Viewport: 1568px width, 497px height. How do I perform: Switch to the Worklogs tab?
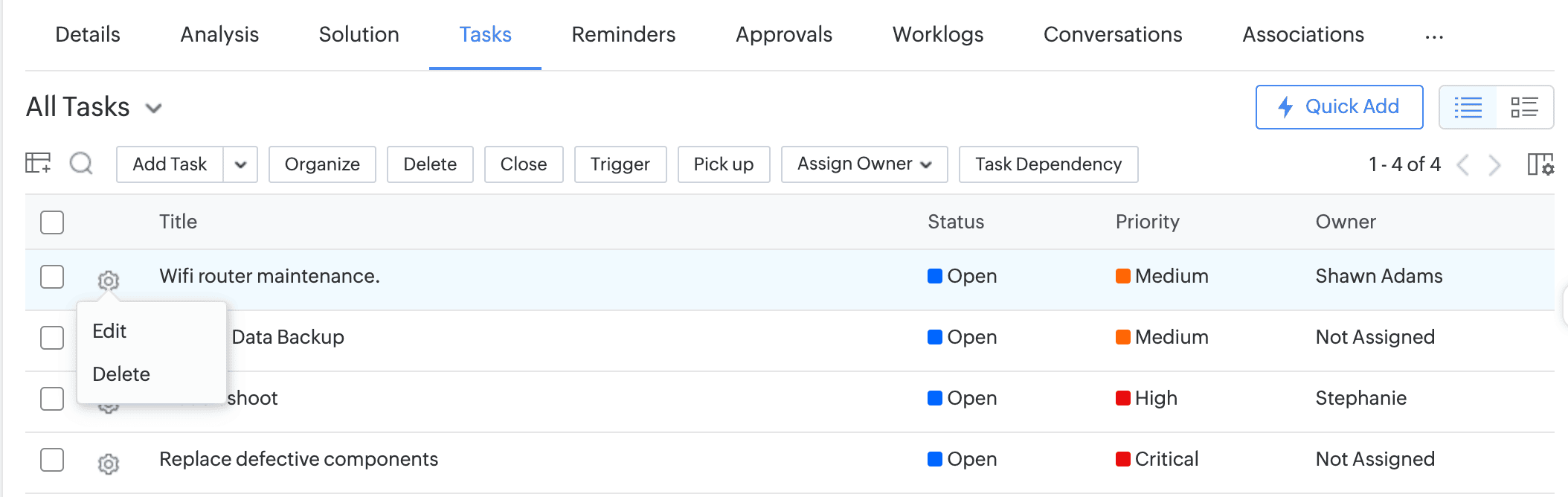pyautogui.click(x=937, y=35)
